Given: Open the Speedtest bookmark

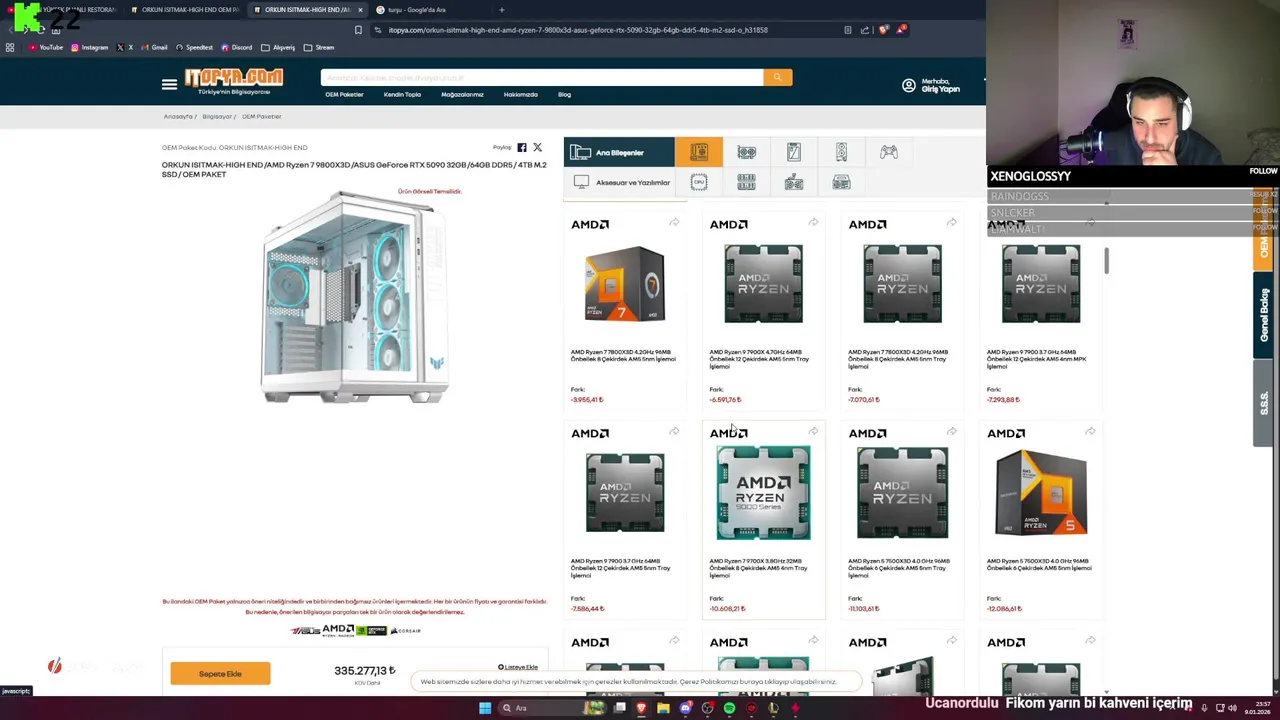Looking at the screenshot, I should [x=195, y=47].
